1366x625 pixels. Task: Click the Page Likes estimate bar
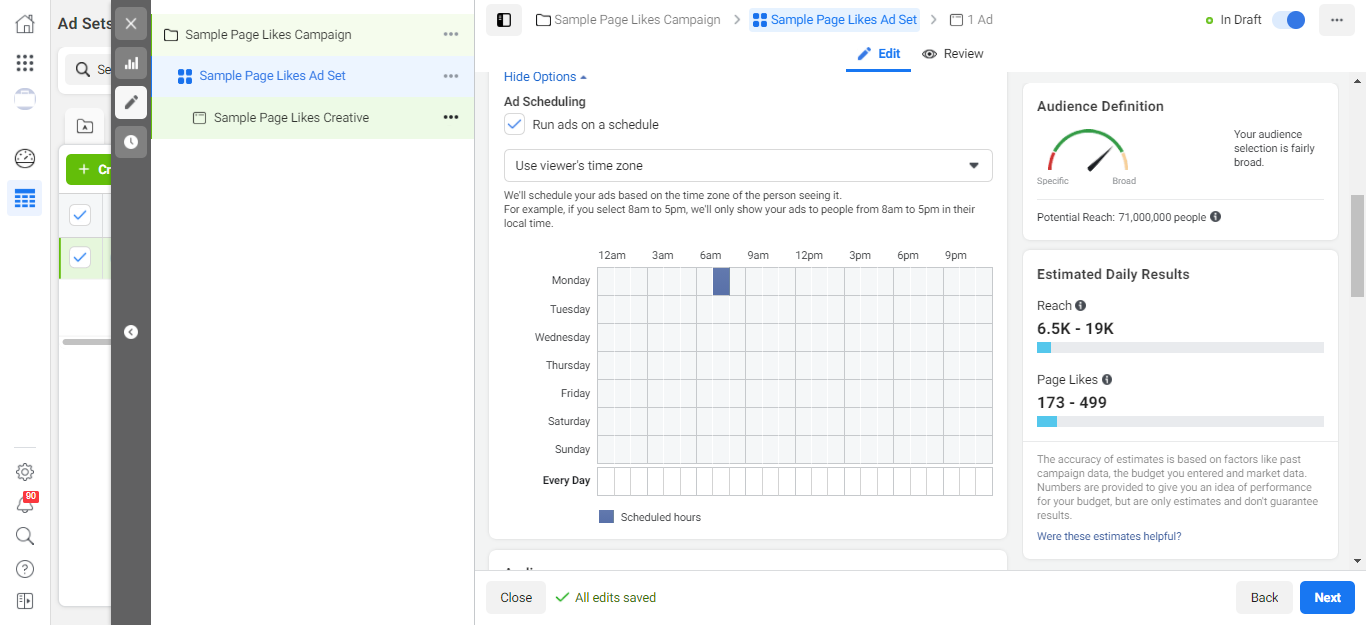[1180, 422]
